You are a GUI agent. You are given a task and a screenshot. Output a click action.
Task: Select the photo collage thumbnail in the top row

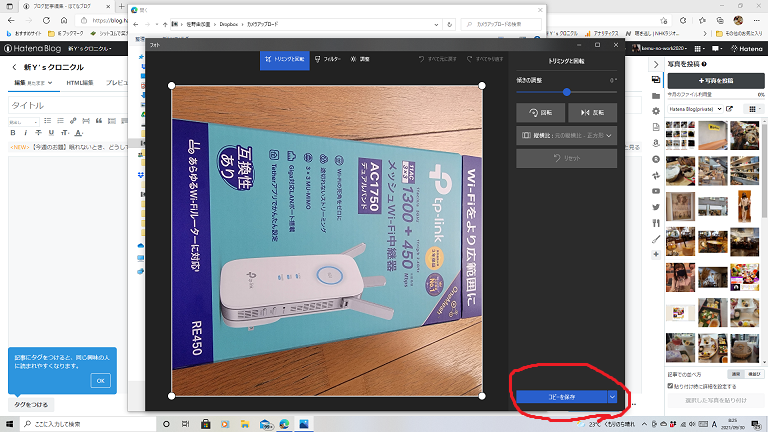click(x=680, y=135)
